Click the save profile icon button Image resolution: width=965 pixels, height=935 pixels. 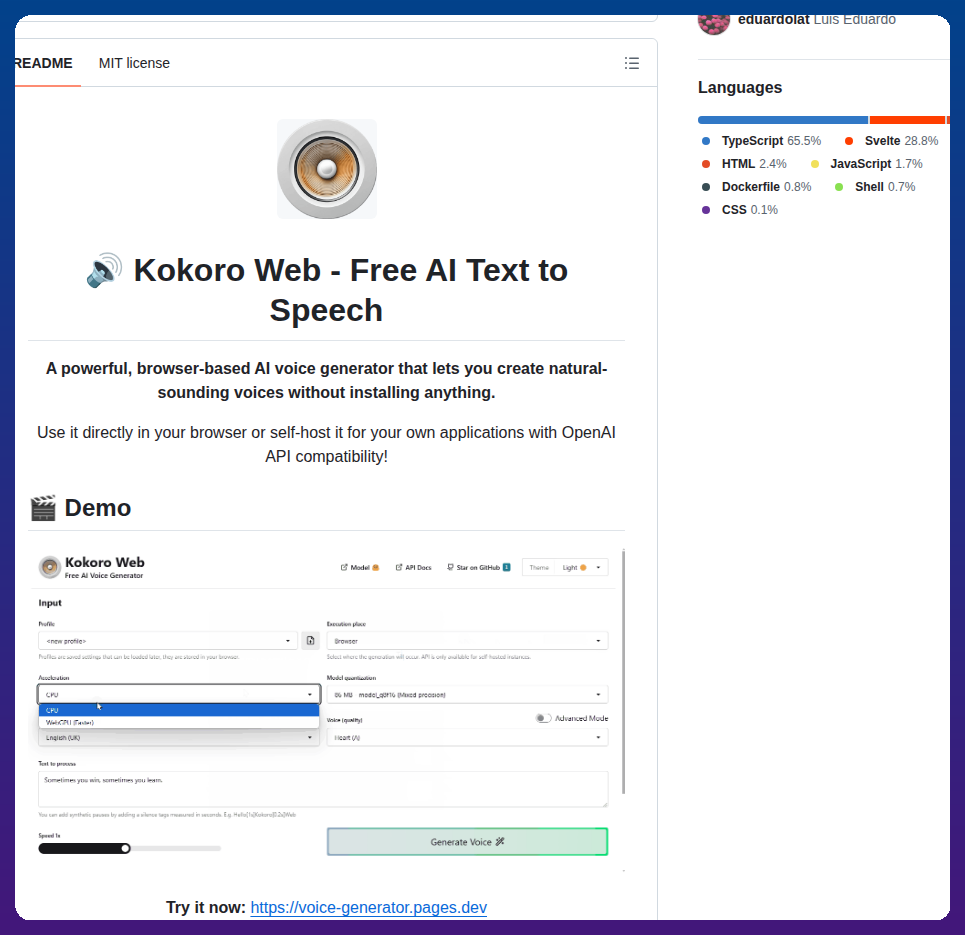311,641
